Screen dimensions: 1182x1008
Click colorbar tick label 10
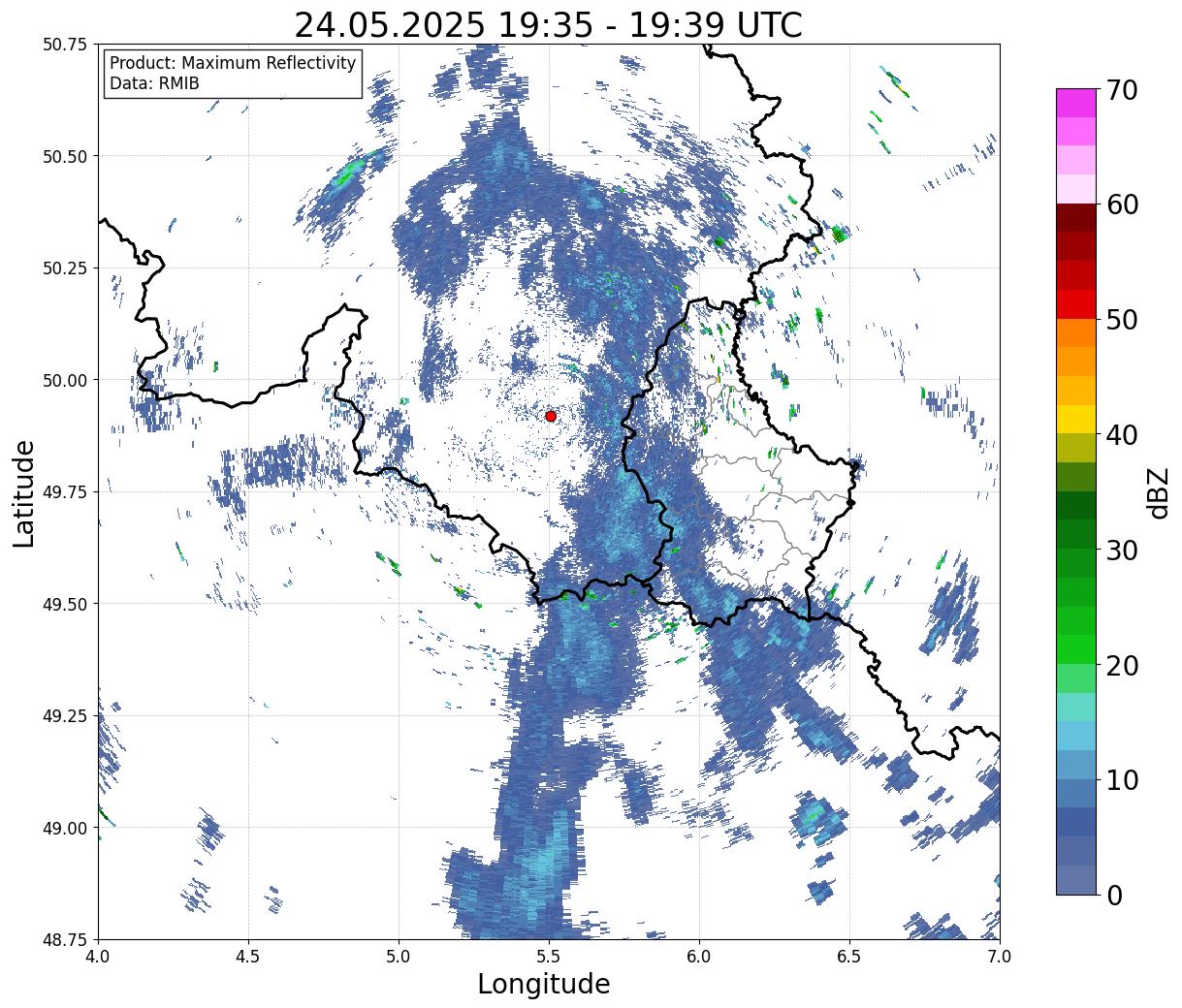[x=1121, y=779]
